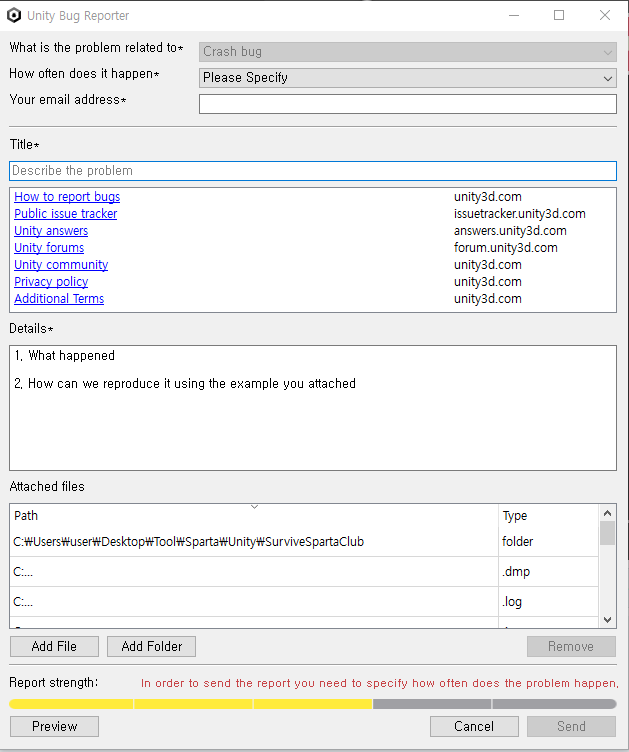Cancel the bug report
Viewport: 629px width, 752px height.
point(474,726)
